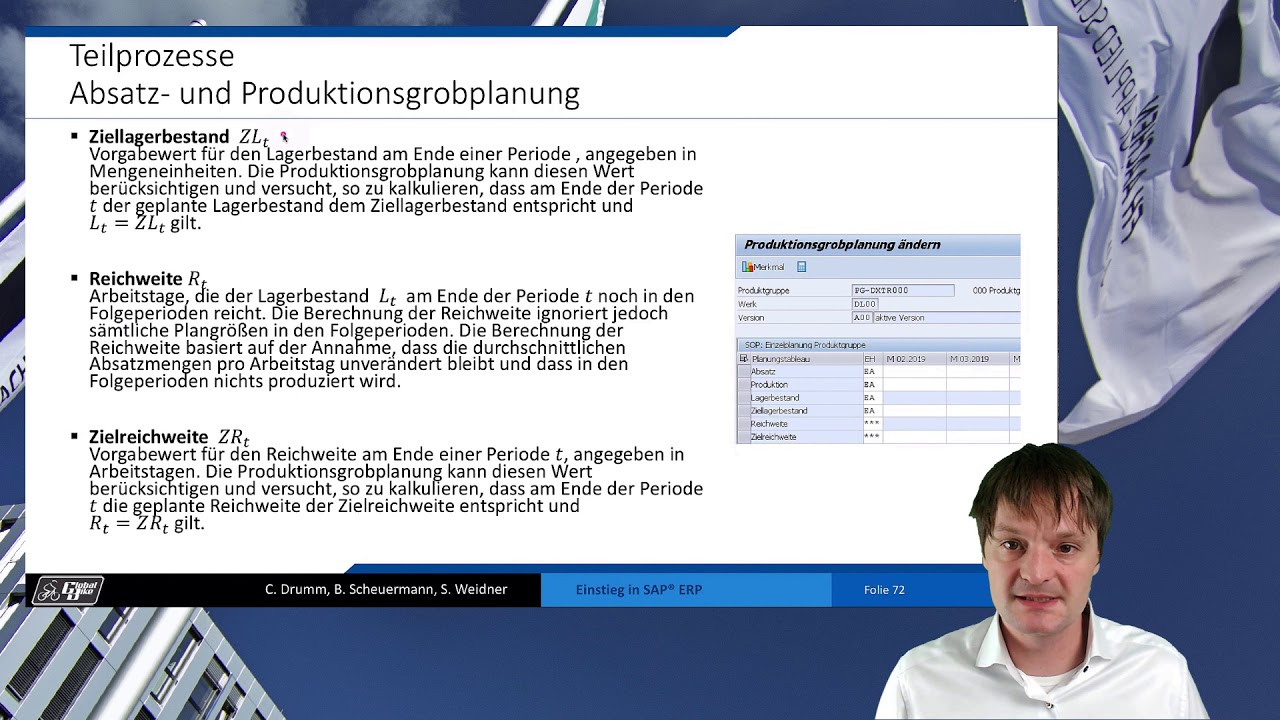Image resolution: width=1280 pixels, height=720 pixels.
Task: Click the bold heading 'Reichweite' on the slide
Action: click(136, 279)
